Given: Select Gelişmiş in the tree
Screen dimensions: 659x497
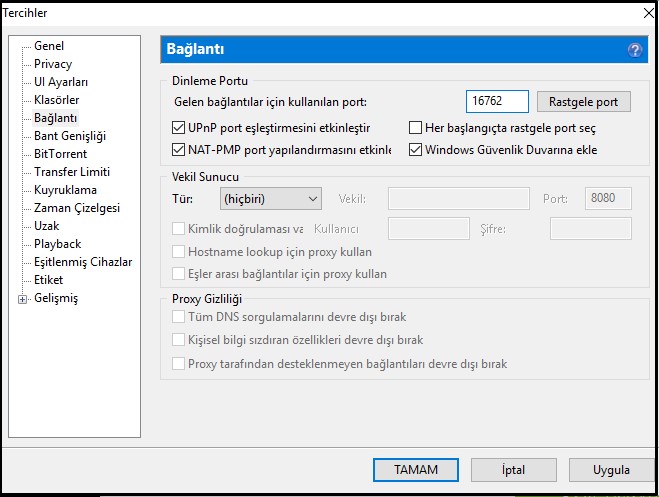Looking at the screenshot, I should tap(56, 298).
